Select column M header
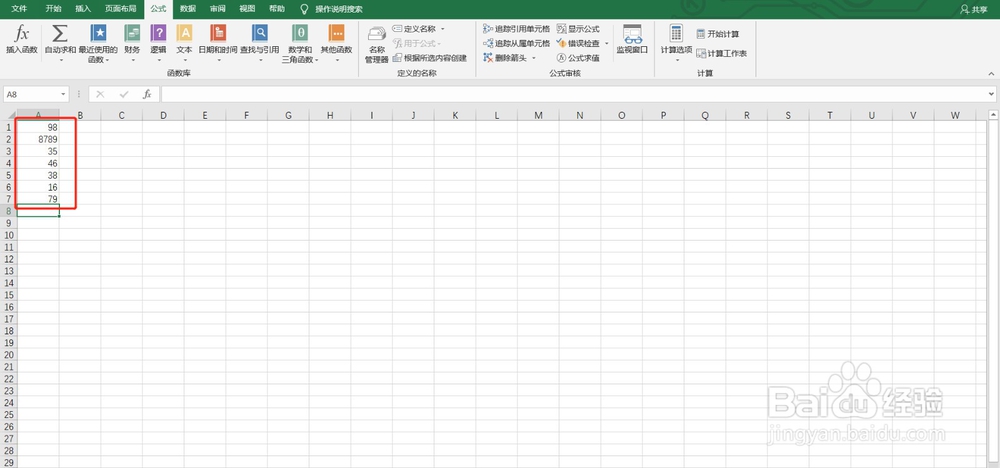The image size is (1000, 468). [538, 115]
